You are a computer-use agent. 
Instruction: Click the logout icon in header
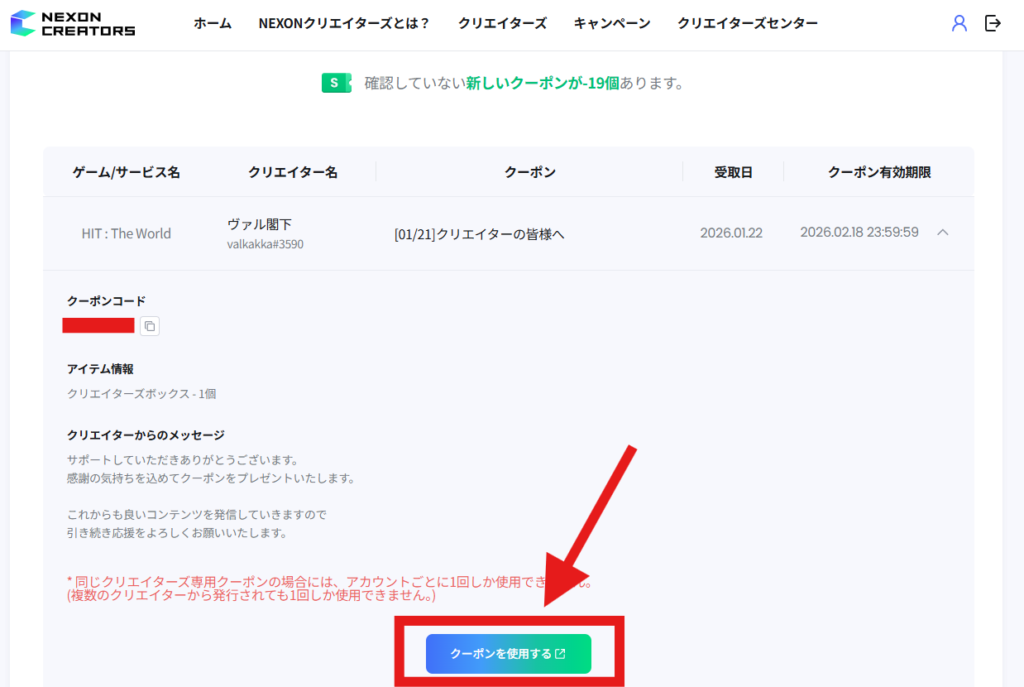(993, 23)
